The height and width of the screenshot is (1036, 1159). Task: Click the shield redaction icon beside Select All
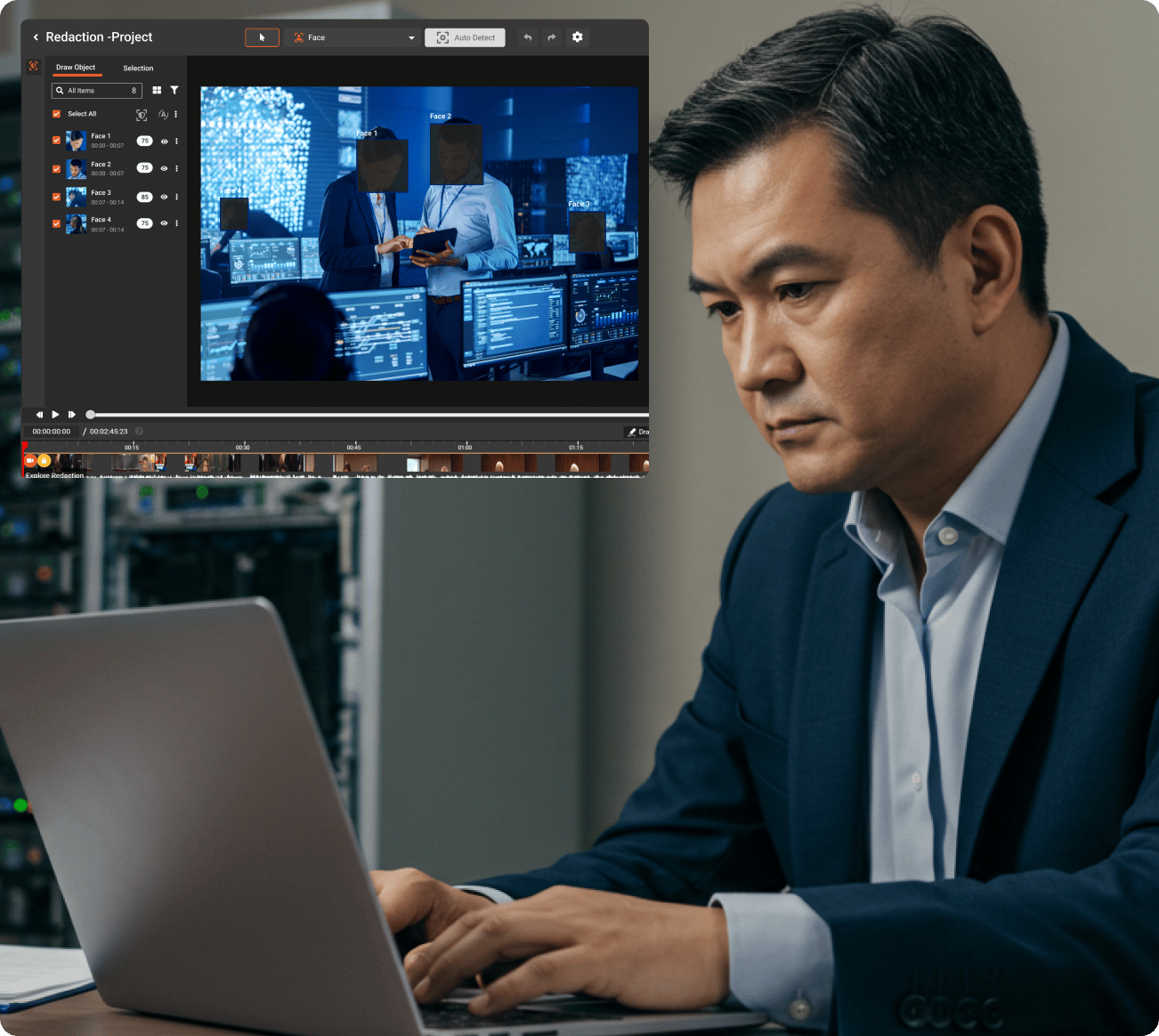point(142,115)
